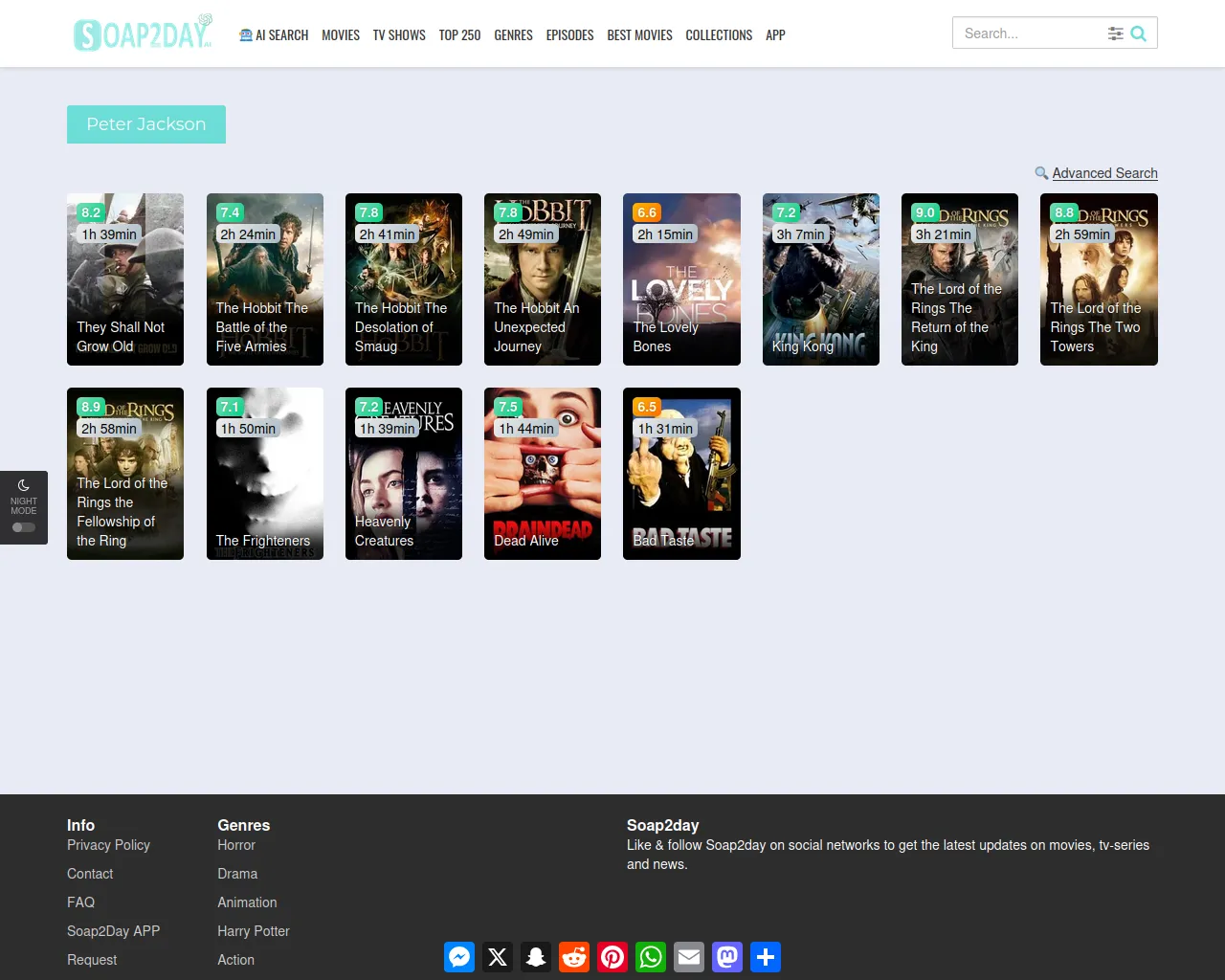Screen dimensions: 1225x980
Task: Share on Reddit icon
Action: [x=574, y=957]
